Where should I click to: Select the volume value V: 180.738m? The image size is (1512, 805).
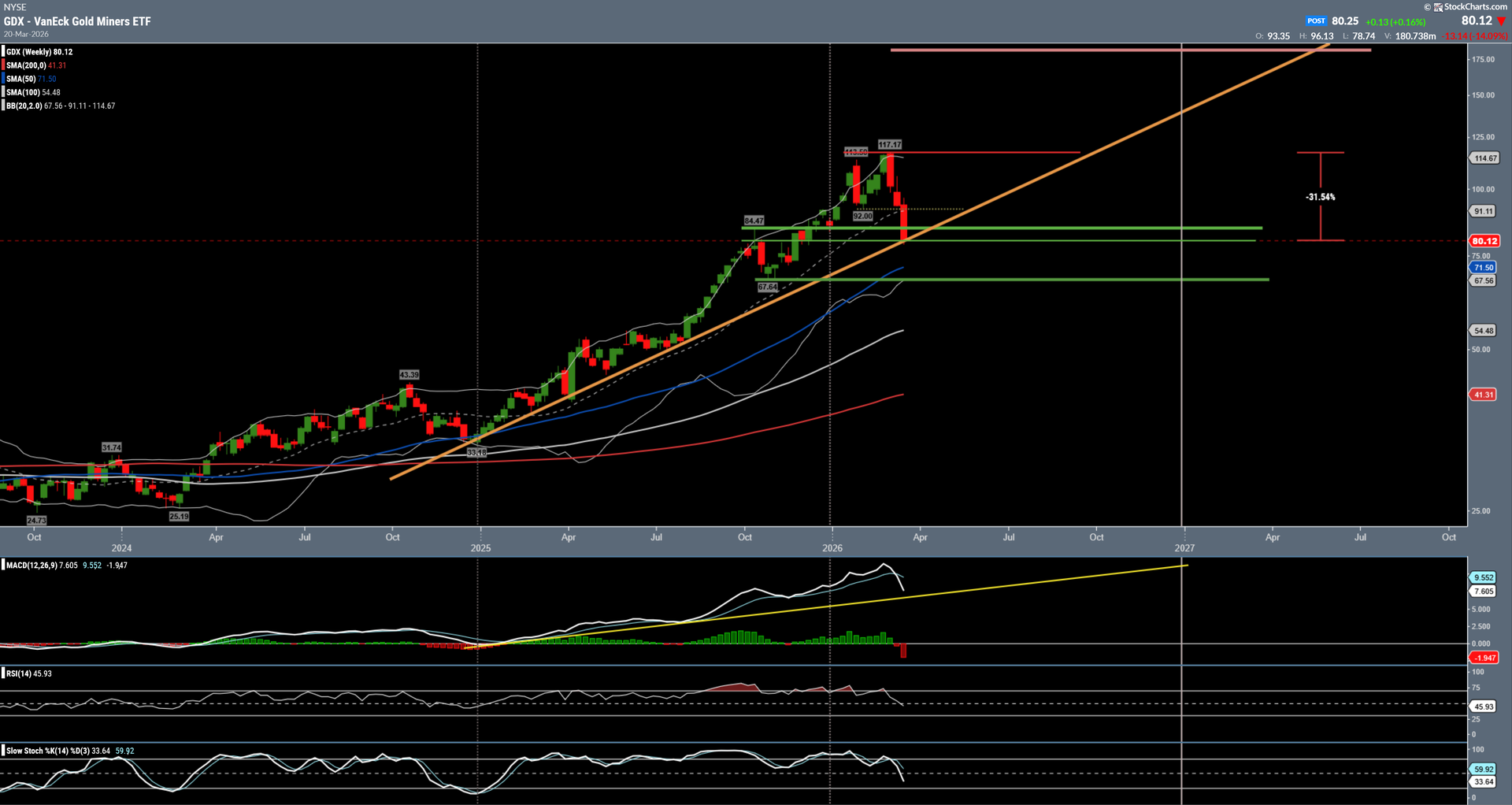coord(1410,36)
